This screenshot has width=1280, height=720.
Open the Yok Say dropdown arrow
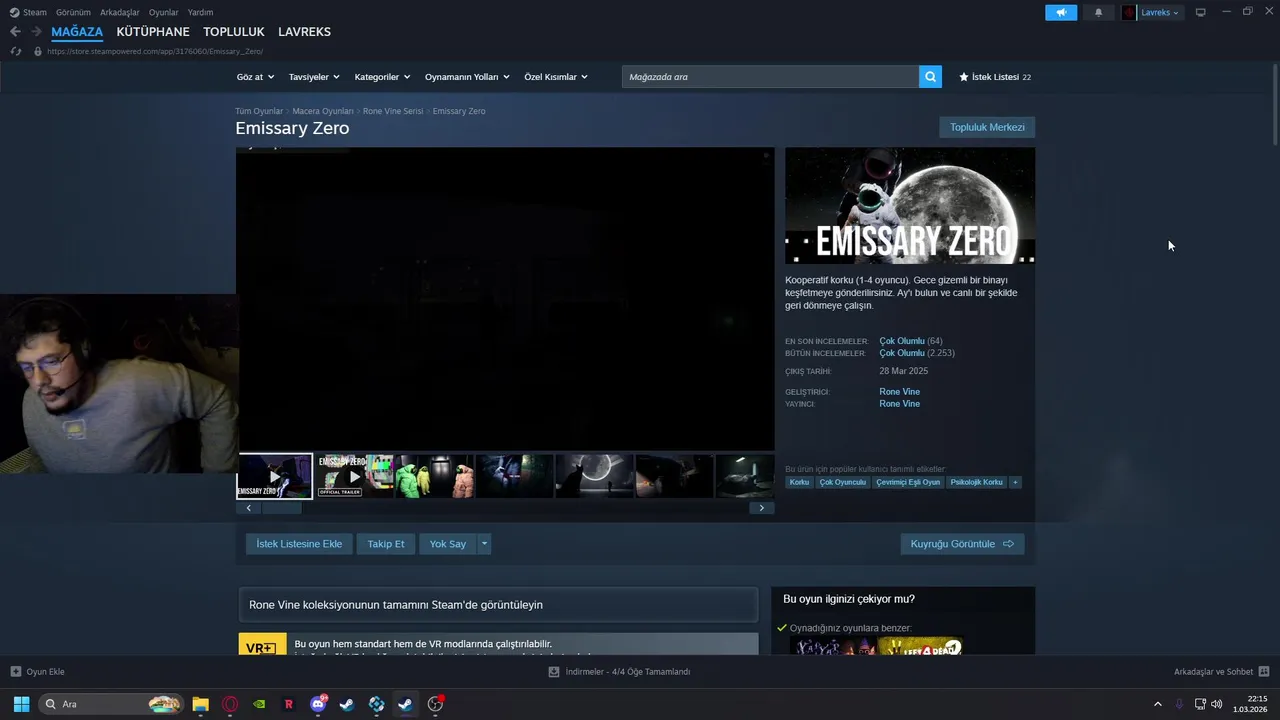(484, 544)
